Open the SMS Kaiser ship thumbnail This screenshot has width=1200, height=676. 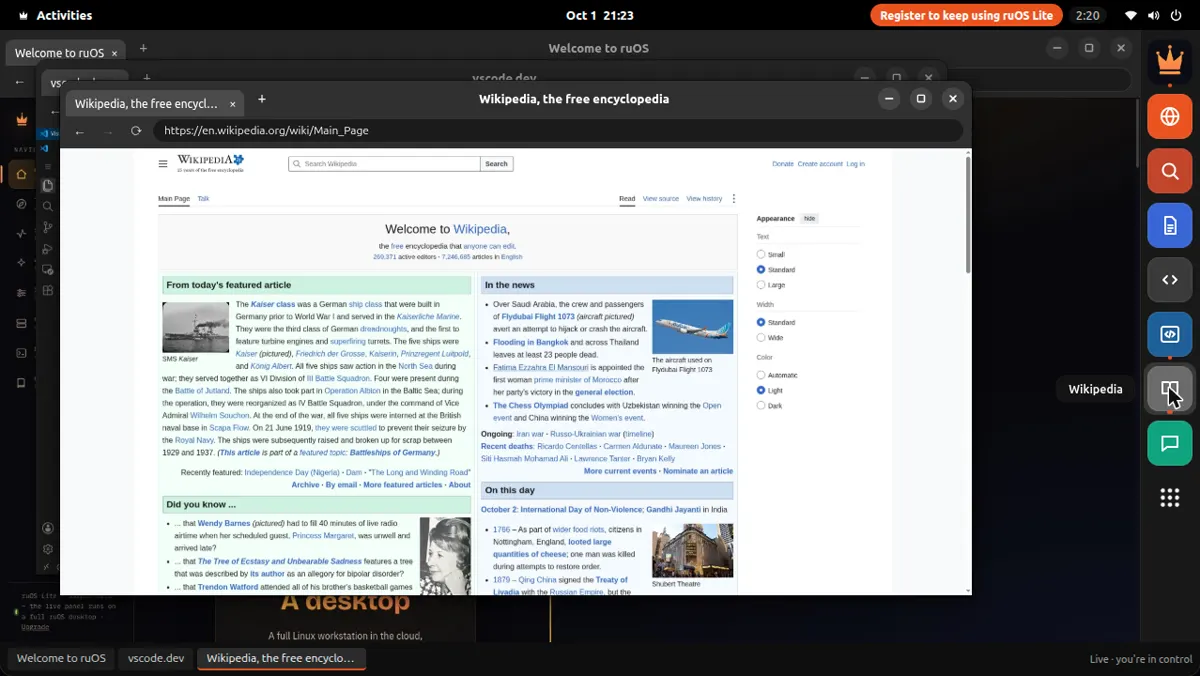coord(196,327)
